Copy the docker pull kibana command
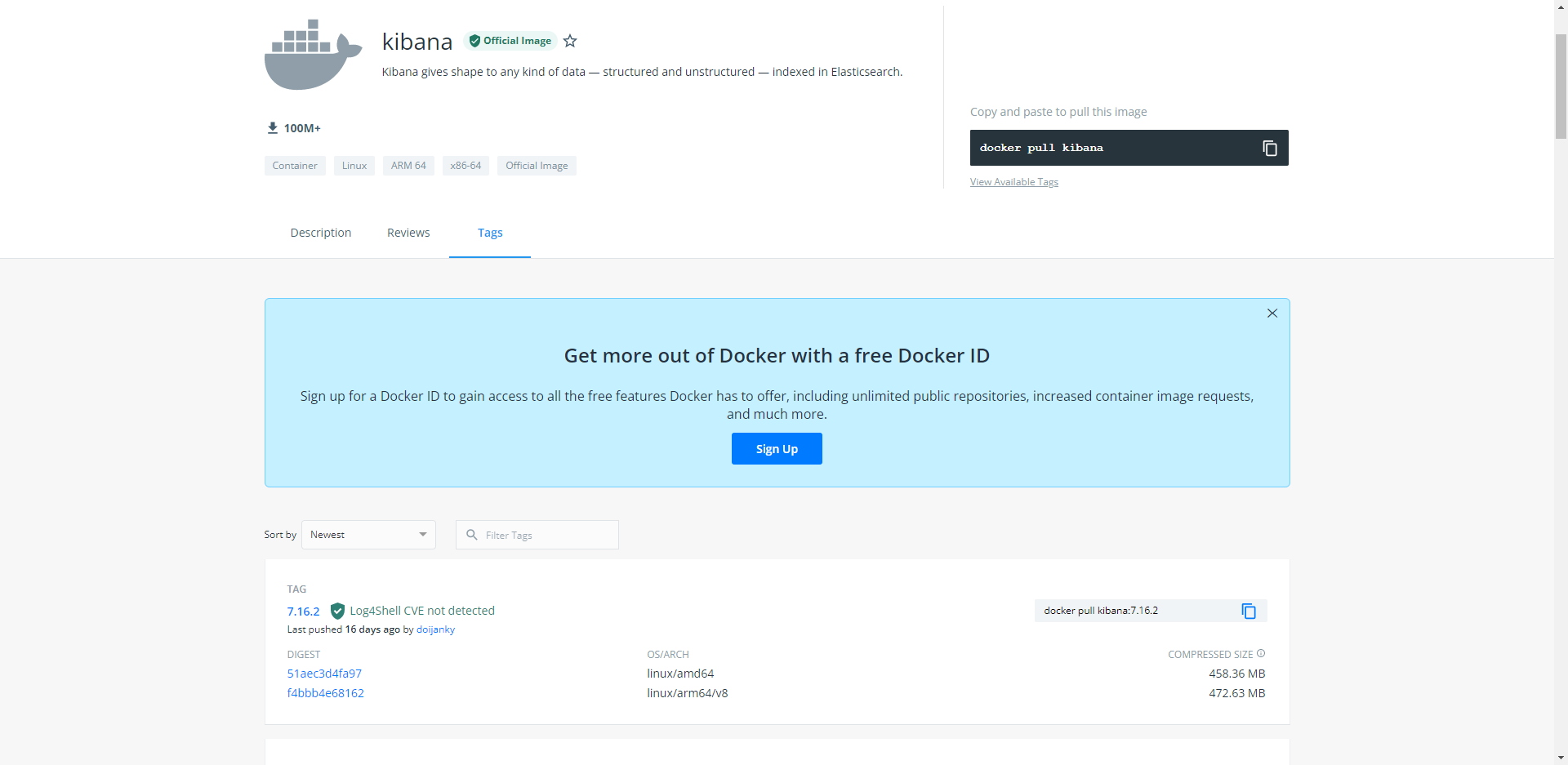1568x765 pixels. (1269, 148)
